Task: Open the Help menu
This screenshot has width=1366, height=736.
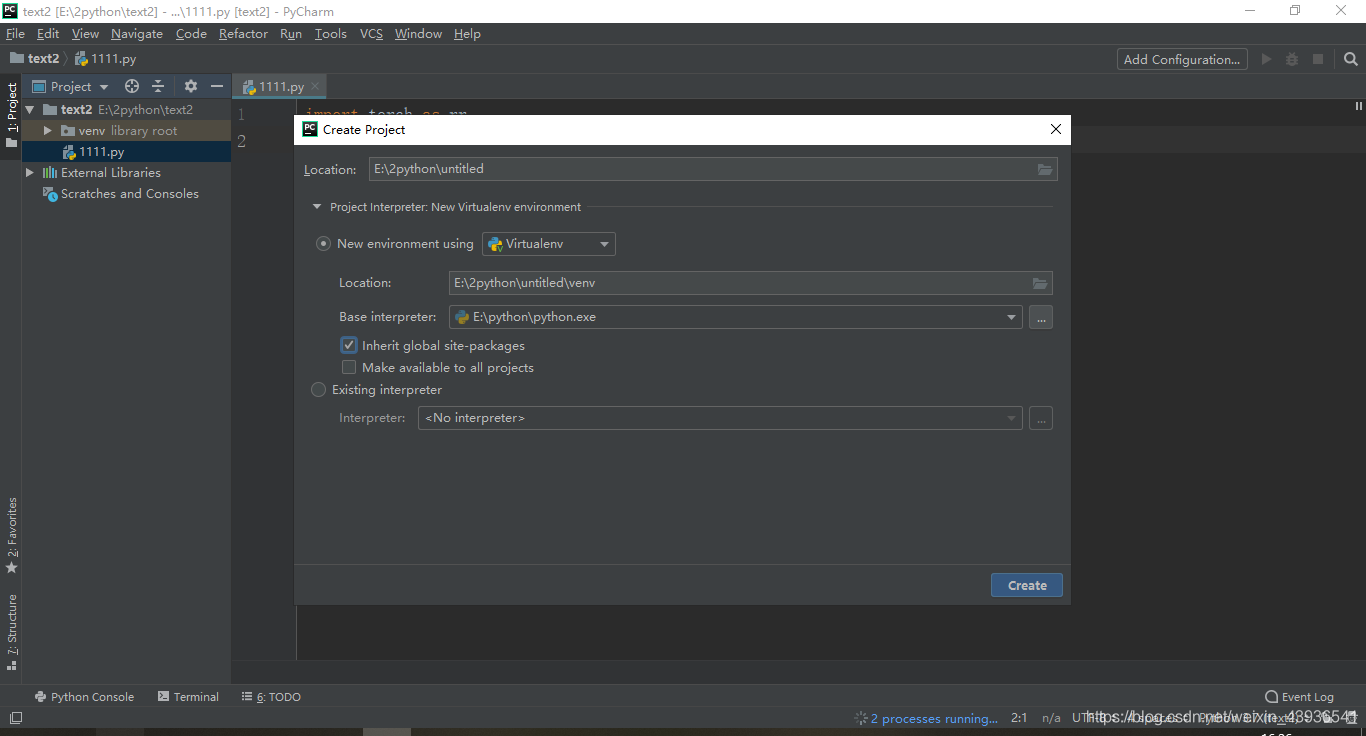Action: click(467, 34)
